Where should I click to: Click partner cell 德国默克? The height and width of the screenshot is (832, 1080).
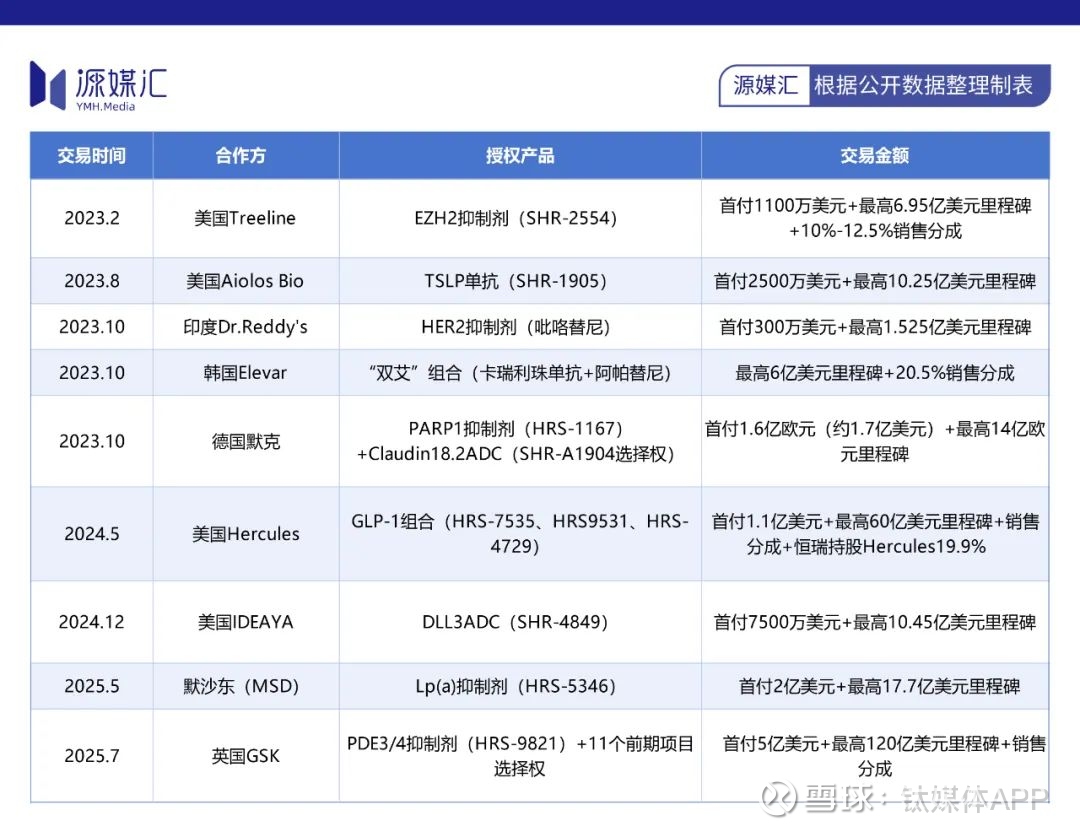click(x=246, y=441)
